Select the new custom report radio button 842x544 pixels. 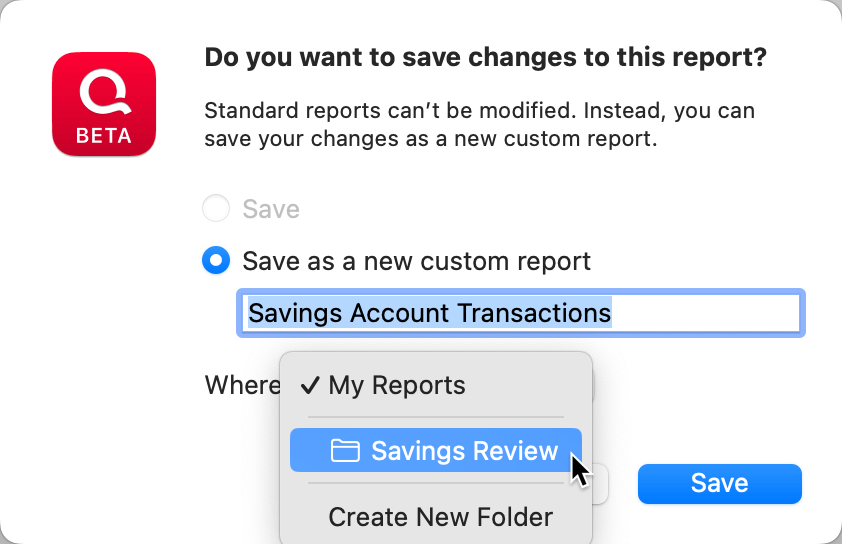216,261
